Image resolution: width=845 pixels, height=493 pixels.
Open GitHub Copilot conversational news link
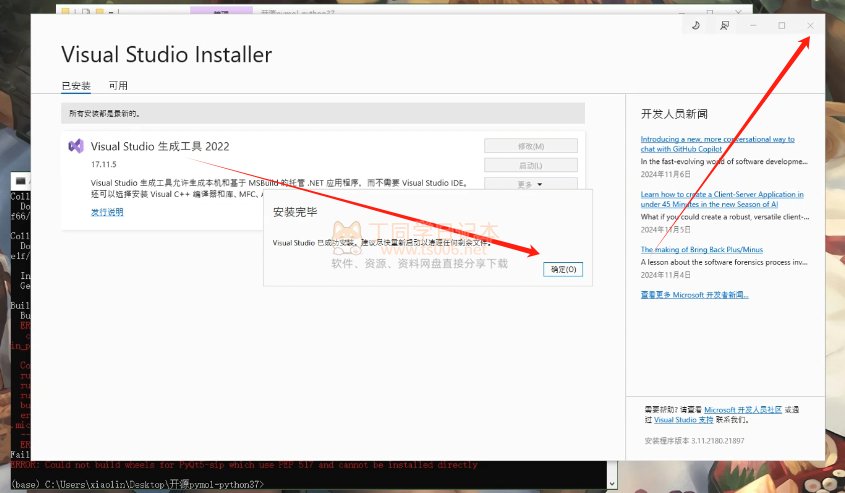click(x=717, y=144)
